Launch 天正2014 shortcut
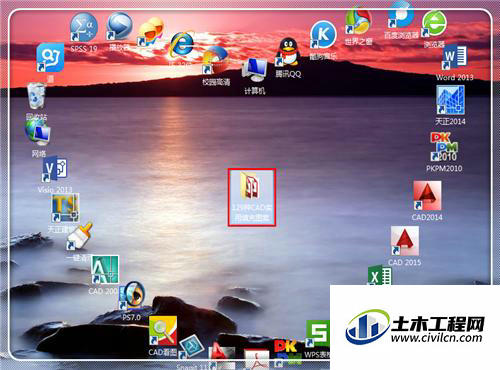Screen dimensions: 500x370 pos(450,100)
